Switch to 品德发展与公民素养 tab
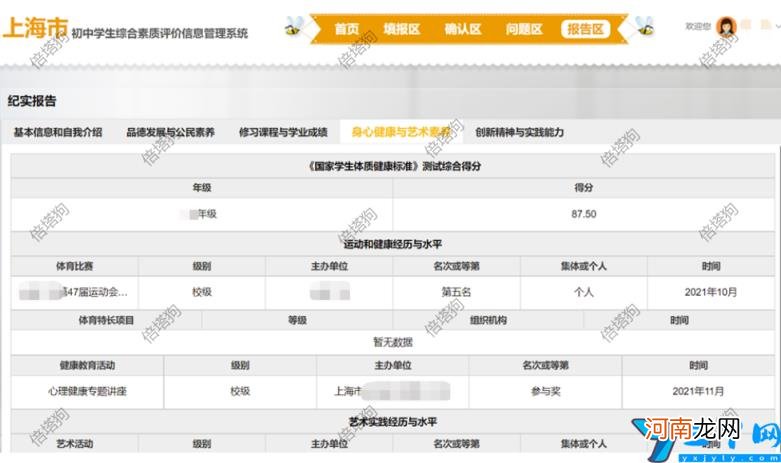 [x=170, y=132]
